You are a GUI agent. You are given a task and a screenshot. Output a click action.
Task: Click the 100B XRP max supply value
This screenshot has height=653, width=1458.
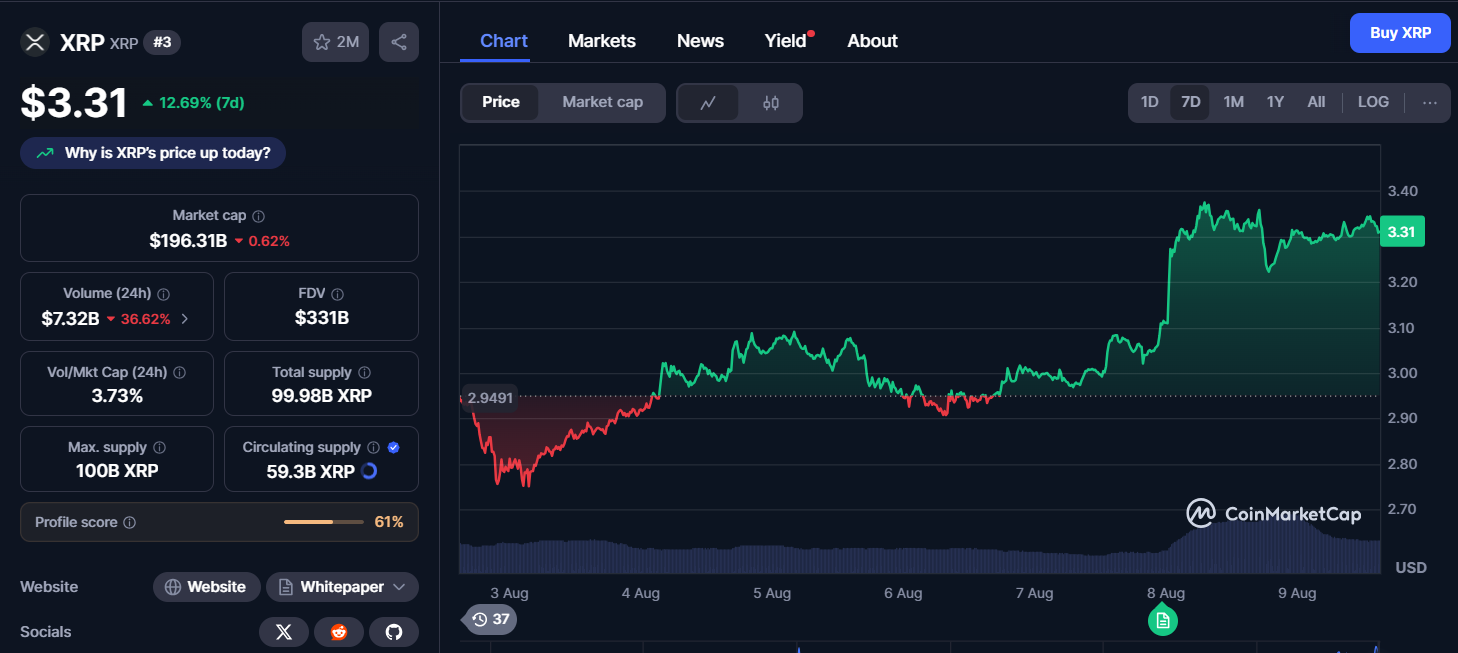point(117,471)
